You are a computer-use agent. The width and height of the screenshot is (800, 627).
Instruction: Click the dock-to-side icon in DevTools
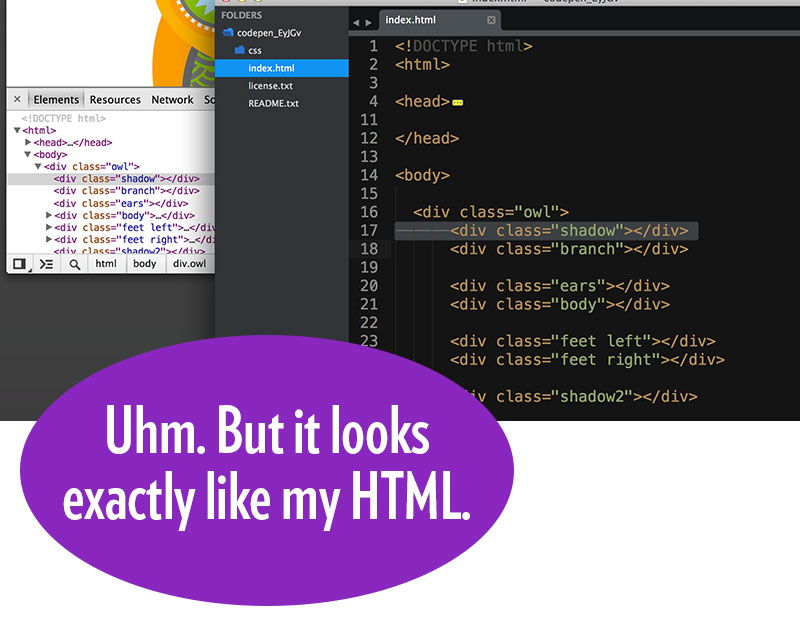point(19,264)
